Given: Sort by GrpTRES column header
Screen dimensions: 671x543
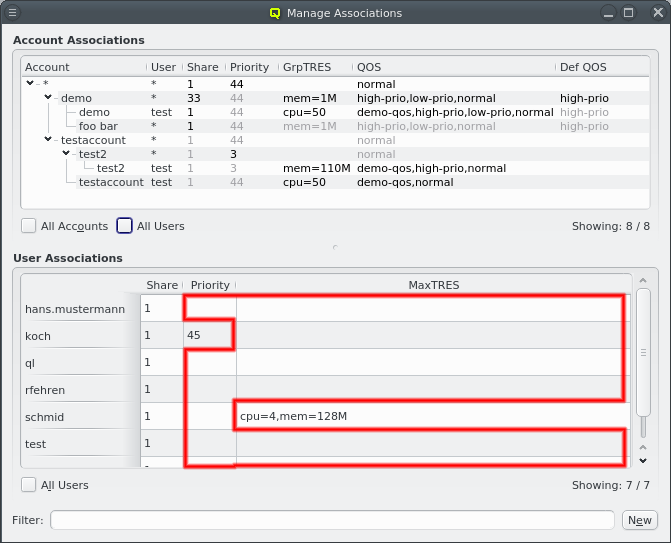Looking at the screenshot, I should point(315,67).
